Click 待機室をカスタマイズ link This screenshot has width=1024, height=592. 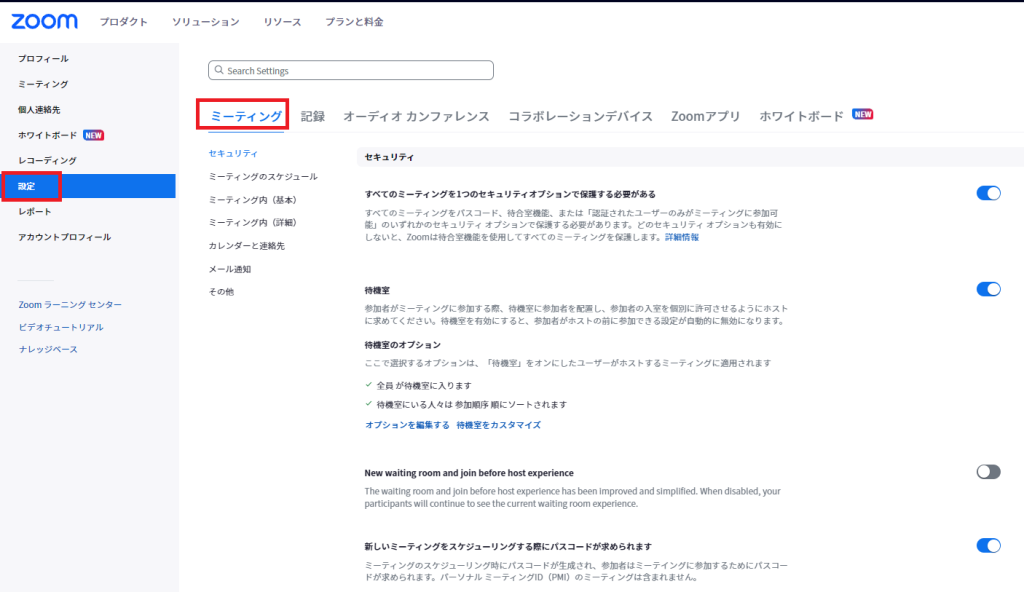498,425
